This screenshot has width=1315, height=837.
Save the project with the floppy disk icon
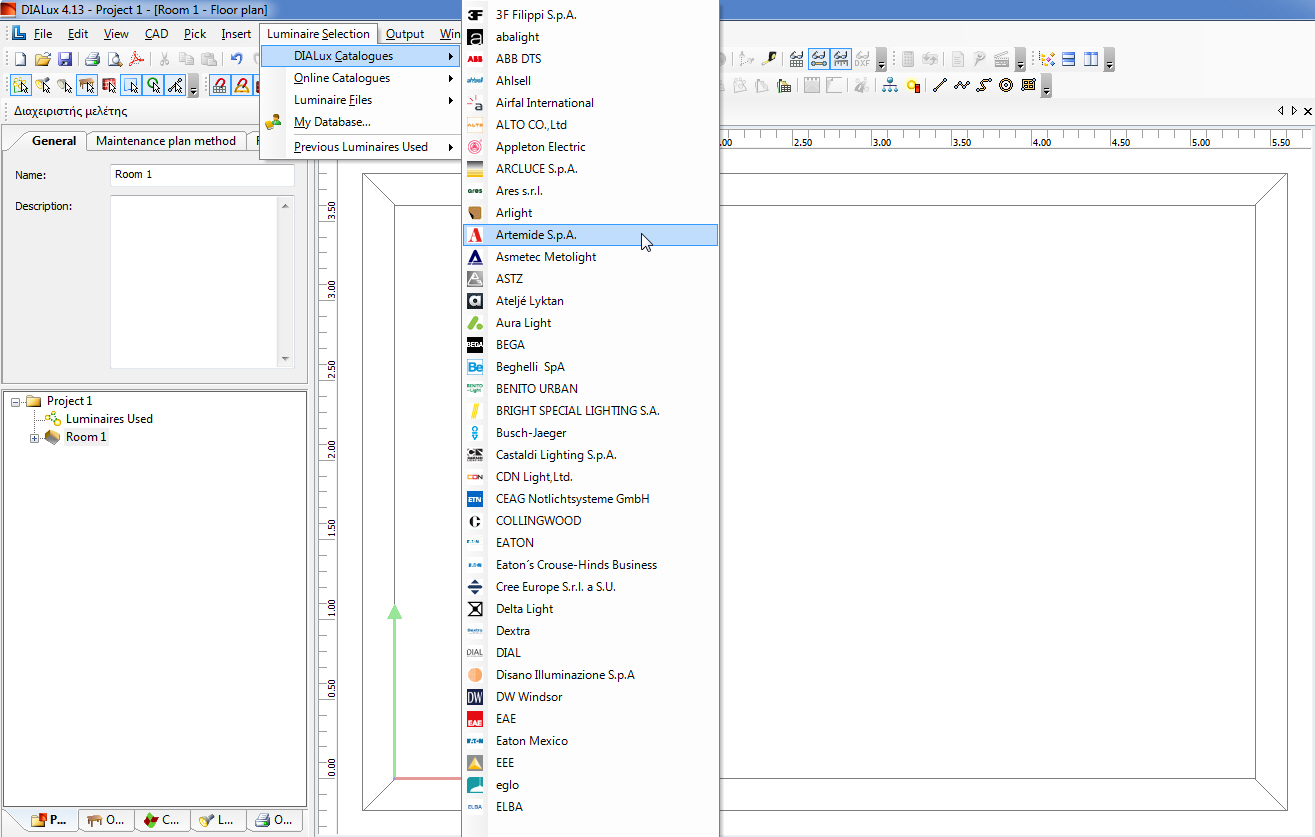[65, 59]
